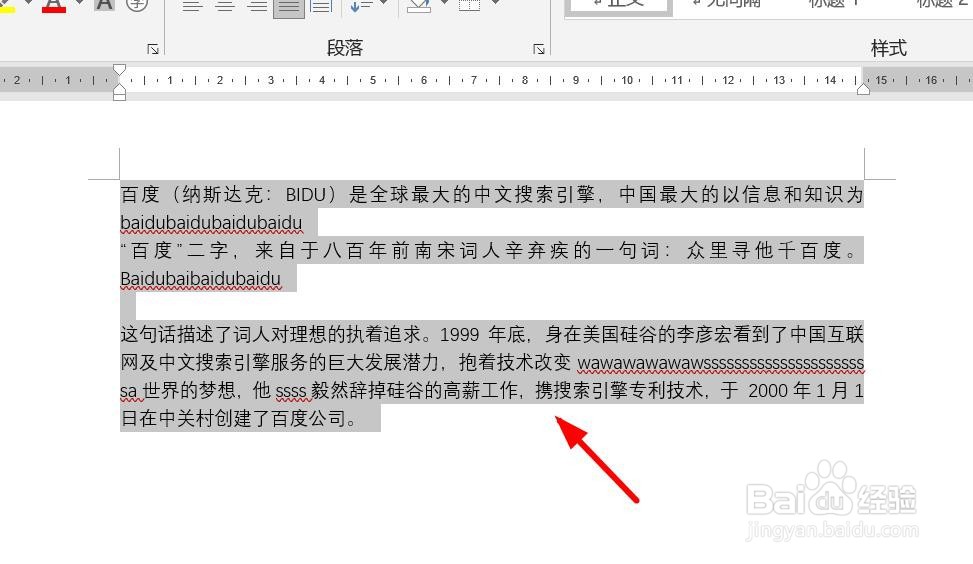Screen dimensions: 973x564
Task: Click the ruler at the 8 mark
Action: pos(524,80)
